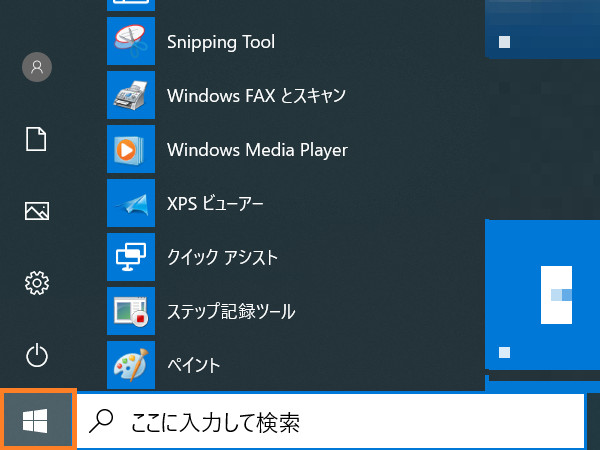The width and height of the screenshot is (600, 450).
Task: Click the クイック アシスト monitor icon
Action: [x=131, y=257]
